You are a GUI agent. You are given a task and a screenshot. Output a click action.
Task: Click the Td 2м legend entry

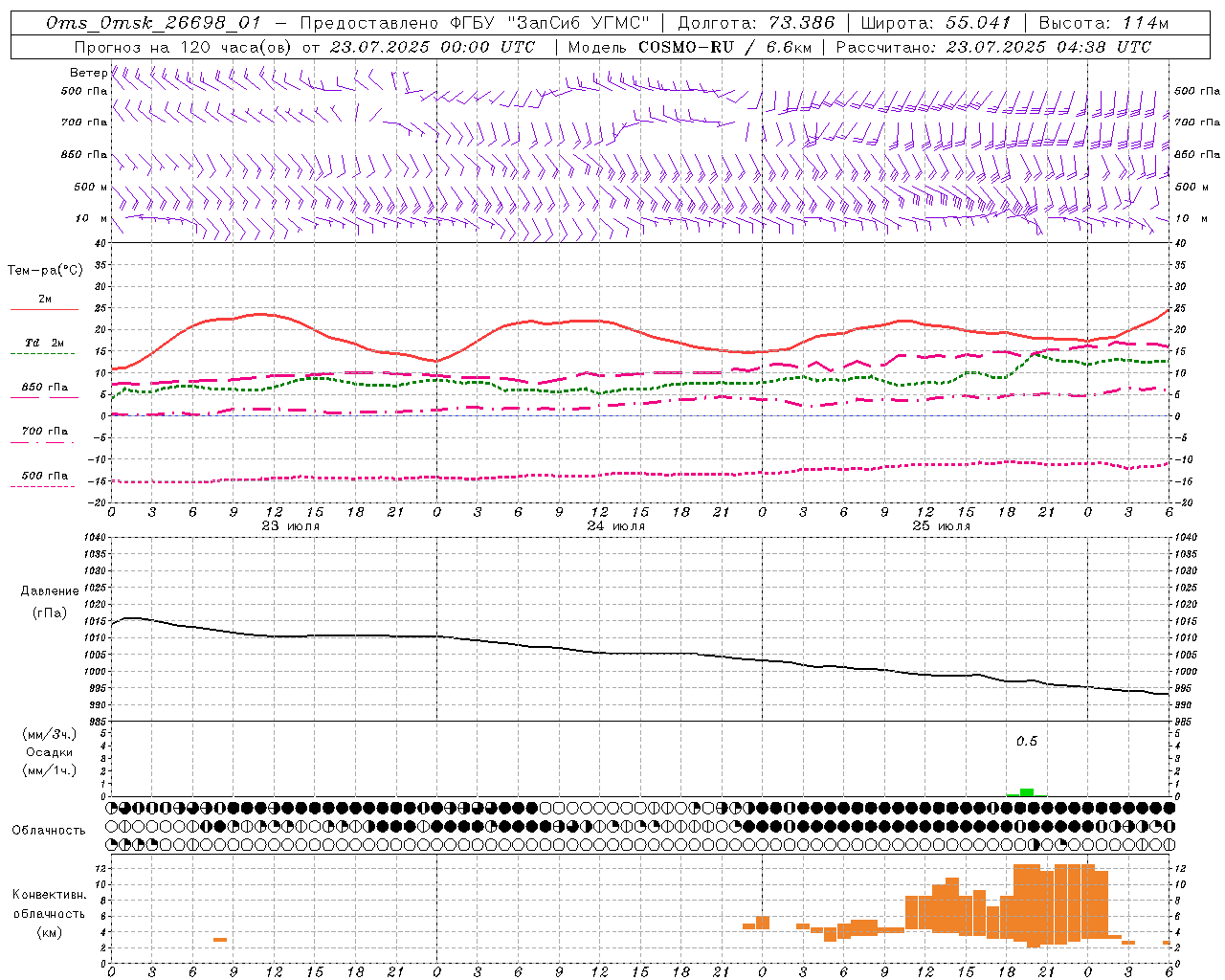point(45,343)
